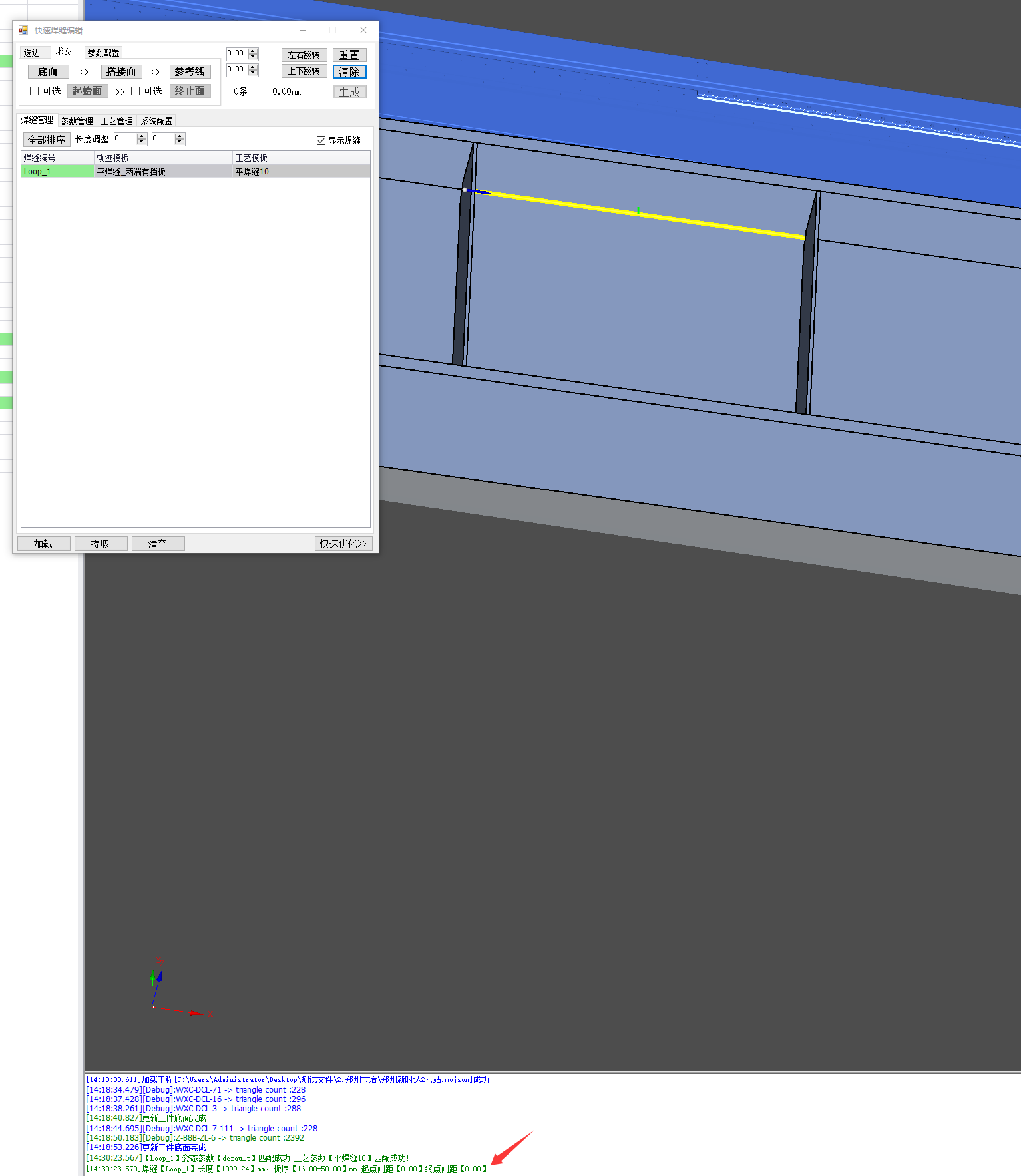
Task: Increase the top 0.00 spinner value
Action: coord(253,51)
